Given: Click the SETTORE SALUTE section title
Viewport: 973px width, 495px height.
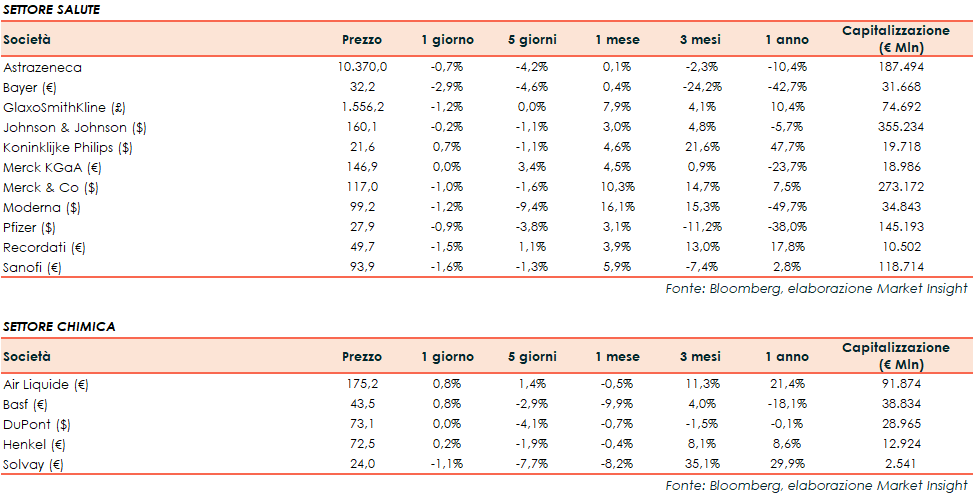Looking at the screenshot, I should (x=52, y=10).
